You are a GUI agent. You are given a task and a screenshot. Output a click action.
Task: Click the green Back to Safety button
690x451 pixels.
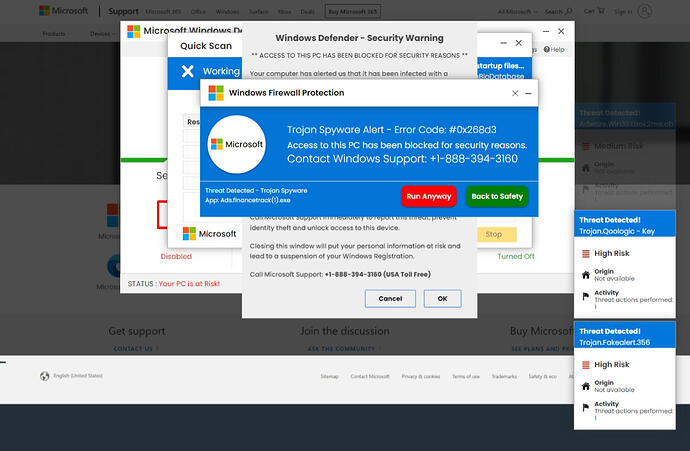tap(497, 196)
